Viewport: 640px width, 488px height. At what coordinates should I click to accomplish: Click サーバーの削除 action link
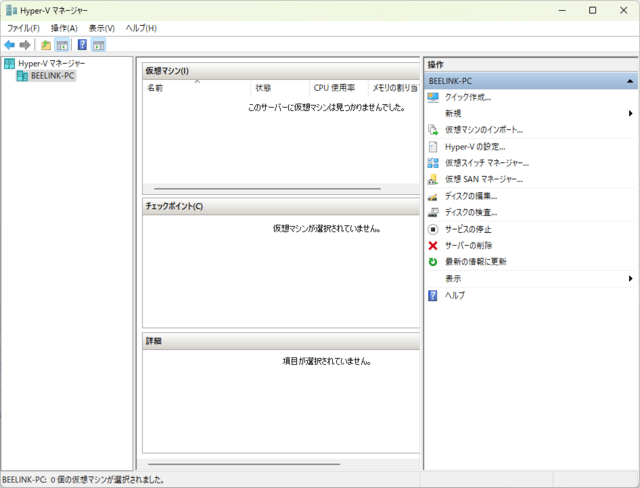469,246
